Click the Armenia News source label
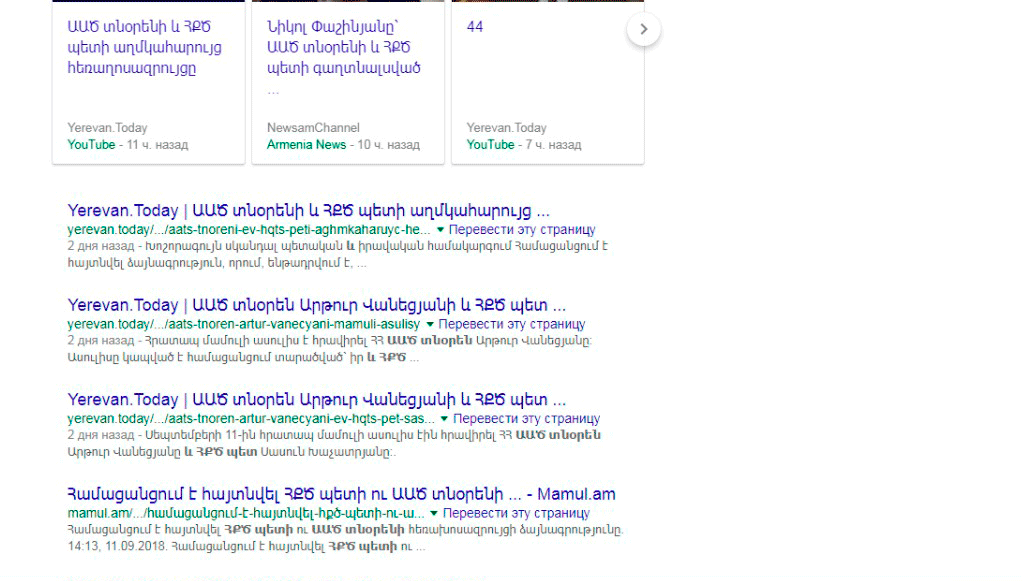This screenshot has height=581, width=1022. (x=306, y=145)
